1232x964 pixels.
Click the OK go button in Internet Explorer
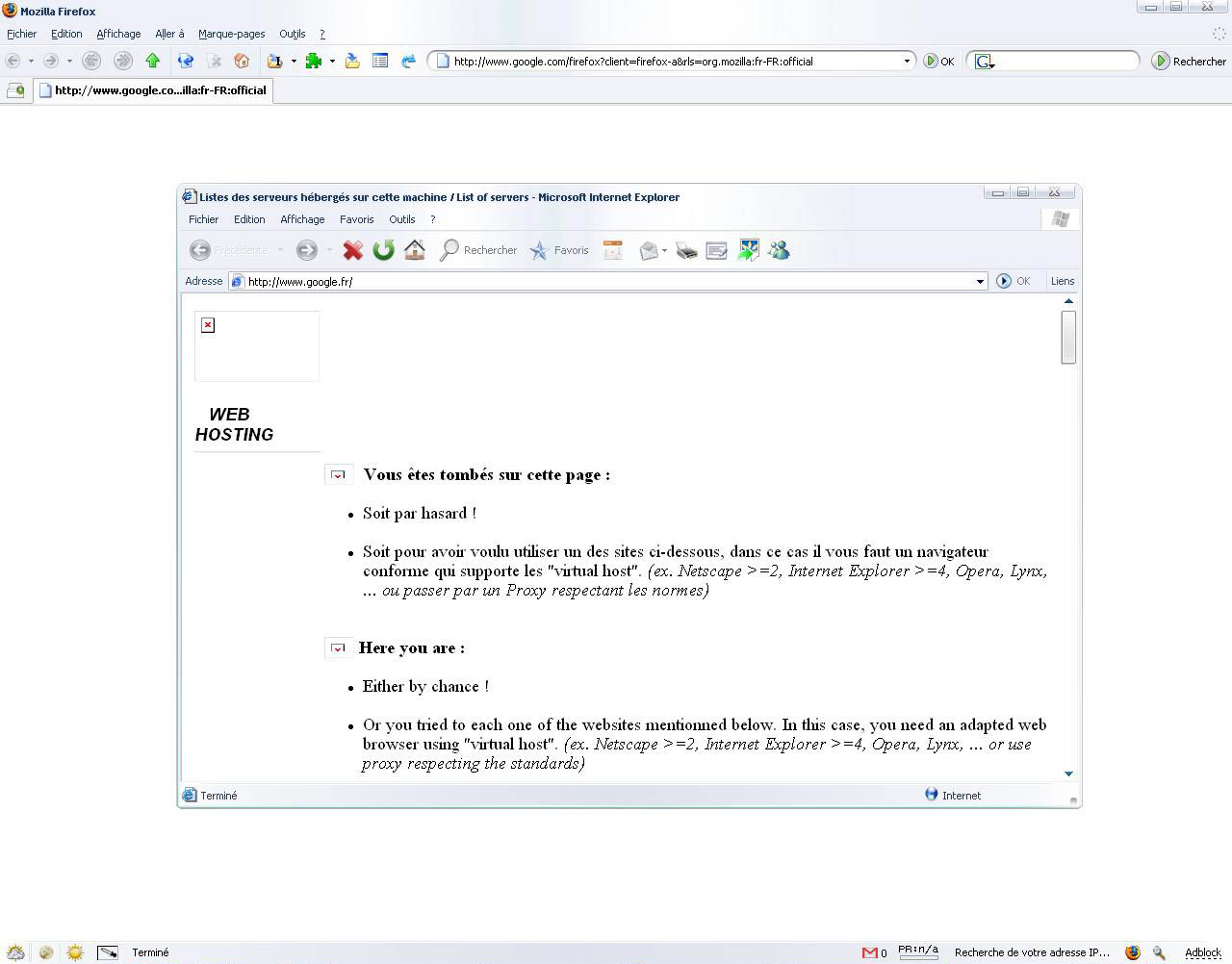tap(1014, 281)
